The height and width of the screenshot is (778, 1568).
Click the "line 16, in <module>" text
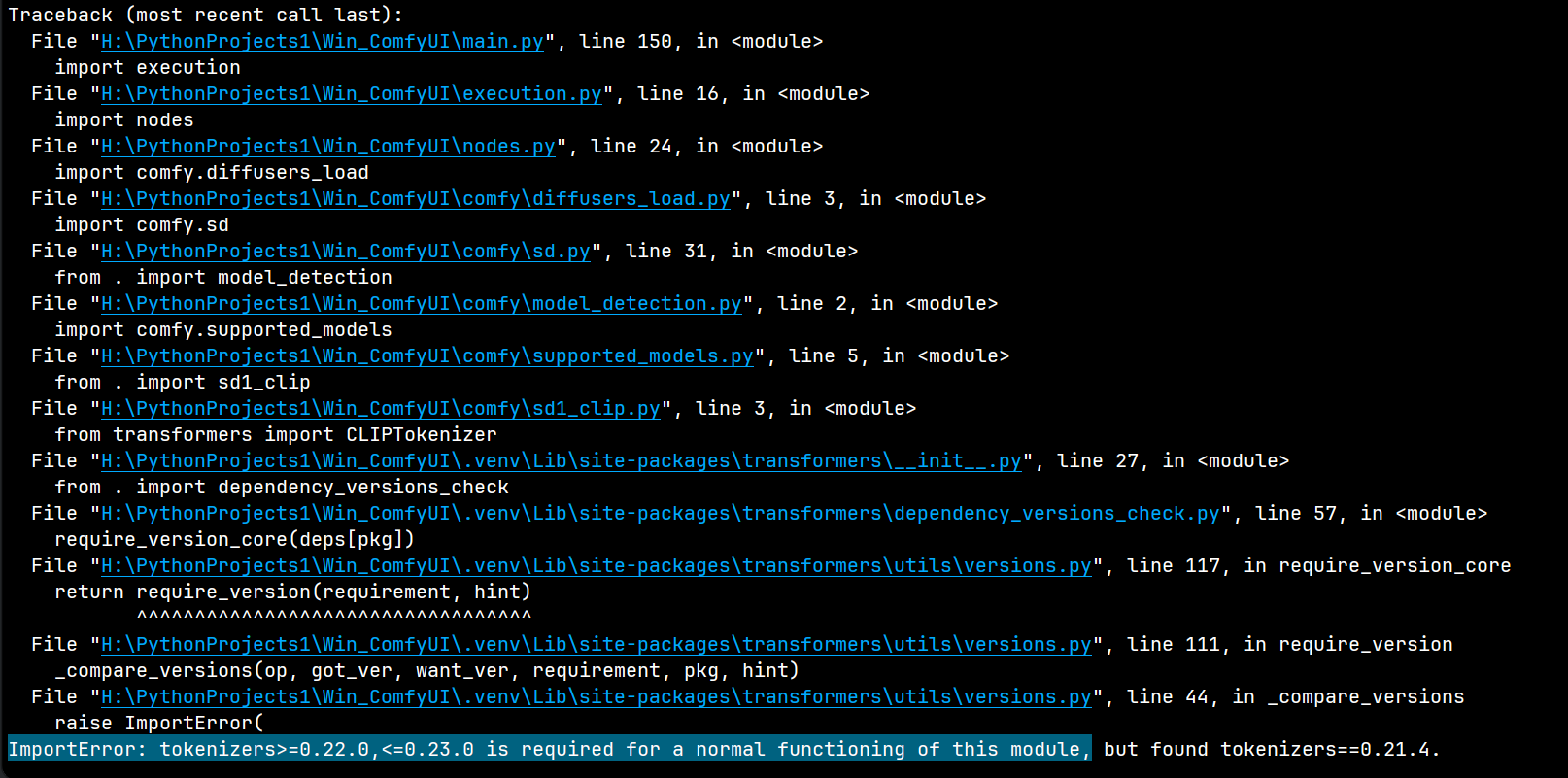(x=754, y=94)
